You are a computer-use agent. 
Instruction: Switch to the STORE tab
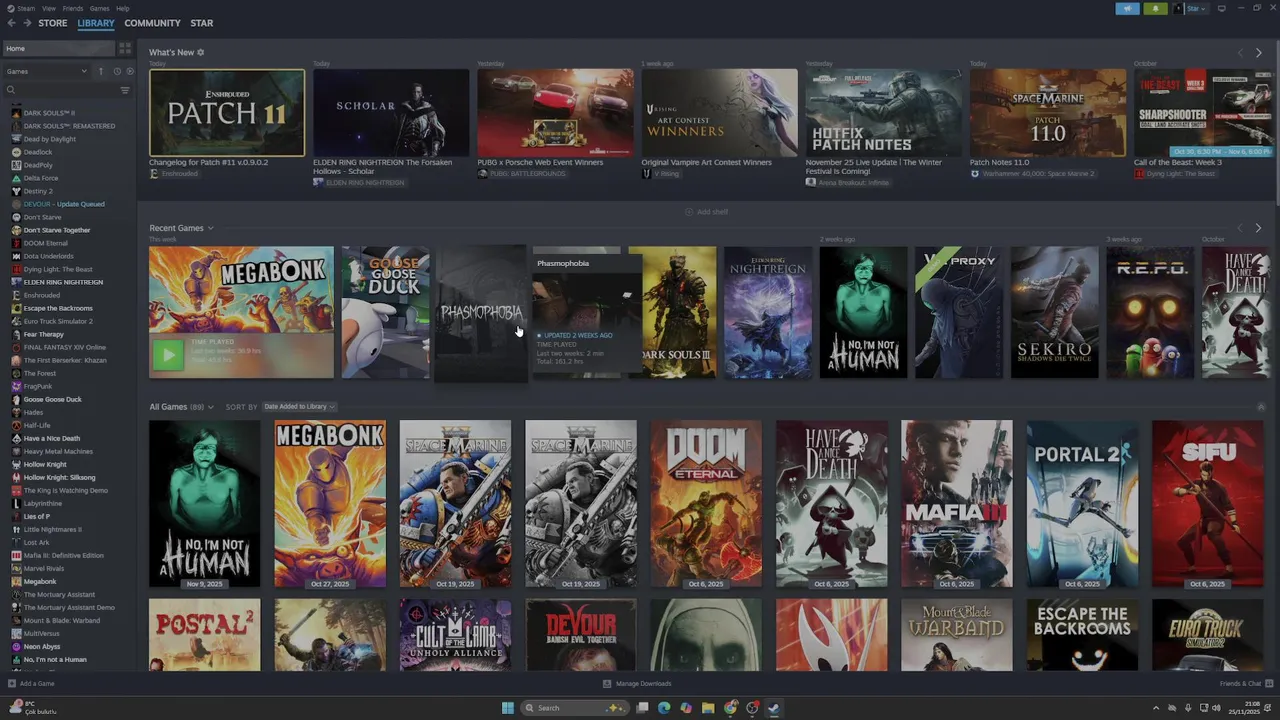point(53,23)
